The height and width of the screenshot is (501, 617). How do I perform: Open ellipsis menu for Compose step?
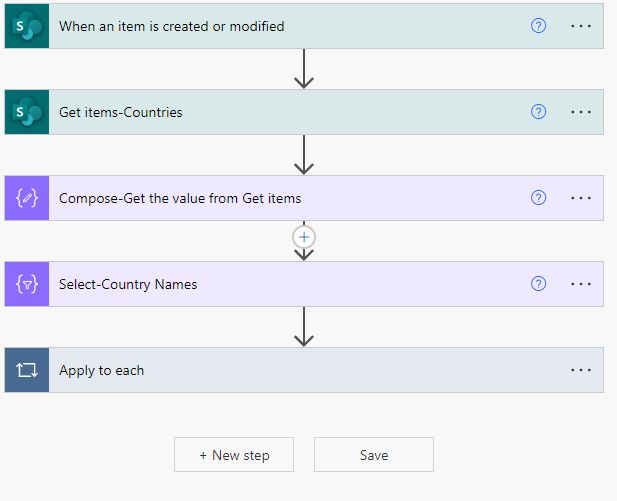(x=581, y=198)
